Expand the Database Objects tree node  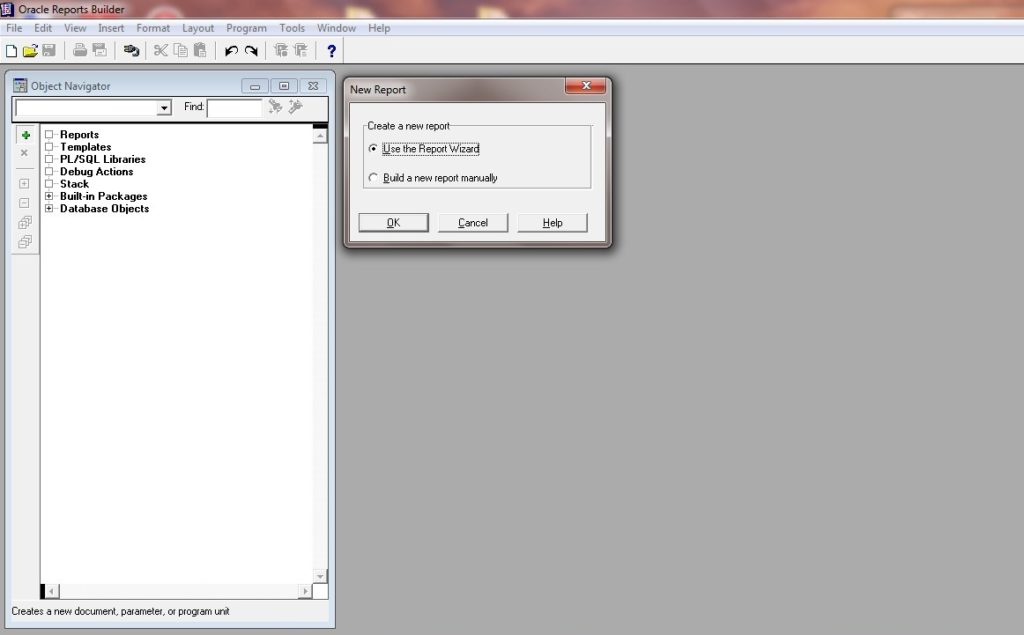click(47, 208)
